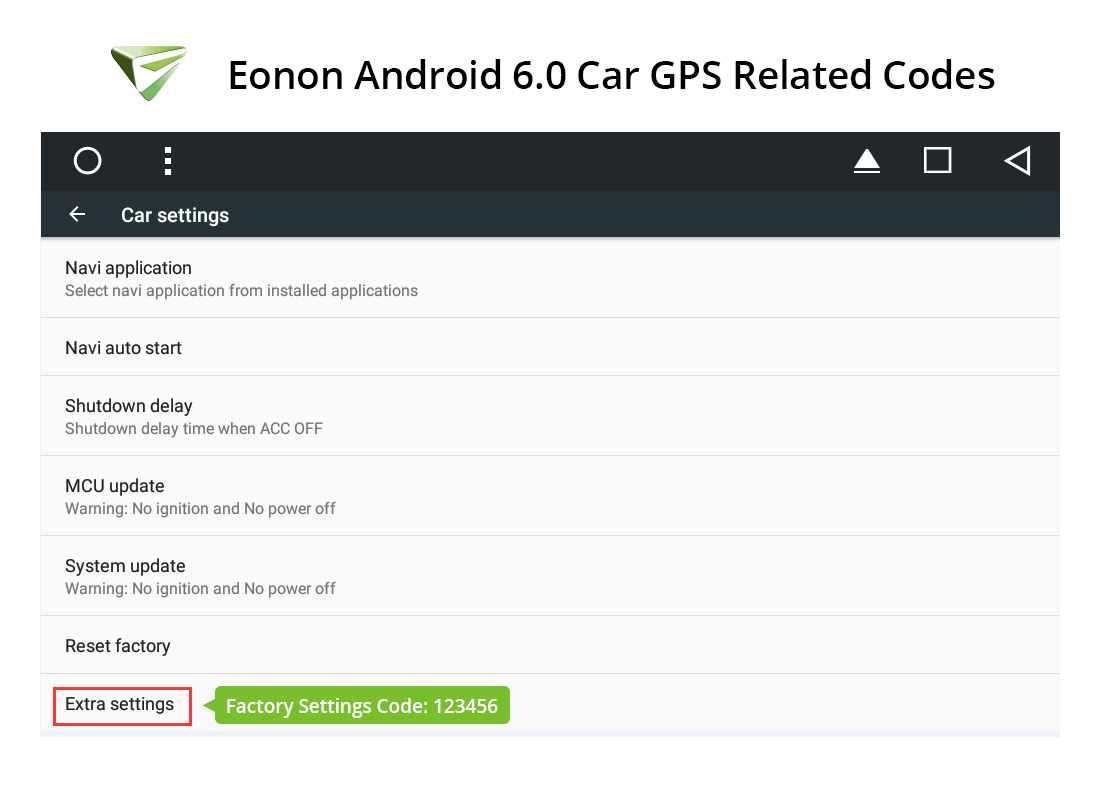
Task: Open Shutdown delay setting
Action: pos(550,416)
